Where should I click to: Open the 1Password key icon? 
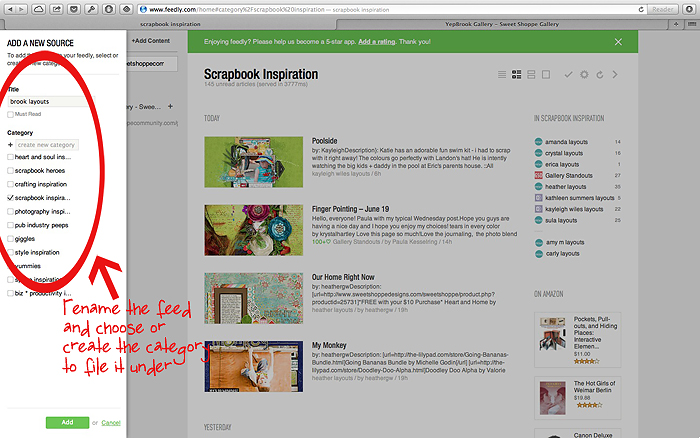coord(91,9)
